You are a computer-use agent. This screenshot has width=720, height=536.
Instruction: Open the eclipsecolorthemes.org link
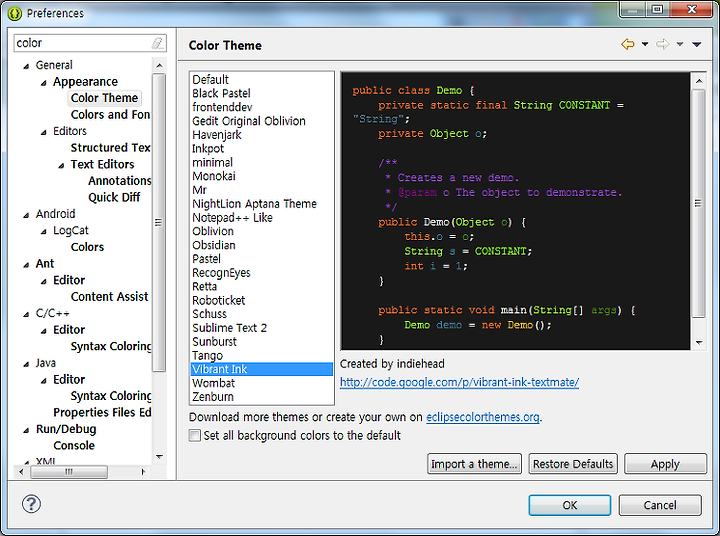tap(483, 417)
